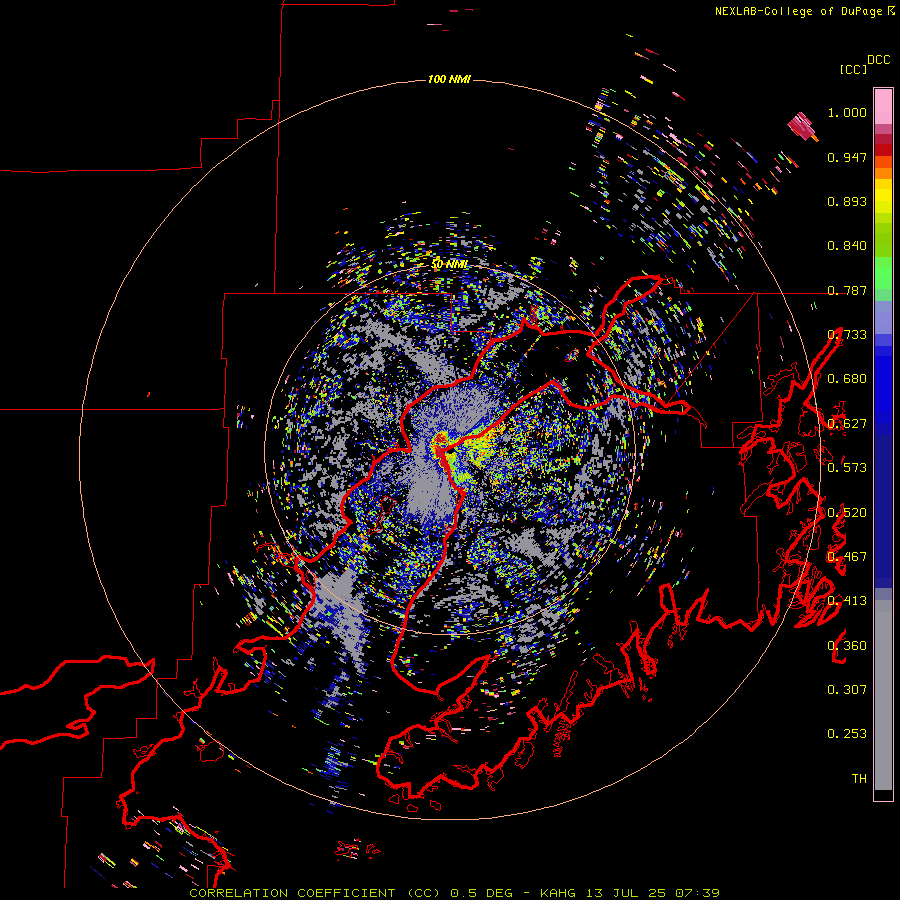Click the CORRELATION COEFFICIENT (CC) product title

[315, 893]
